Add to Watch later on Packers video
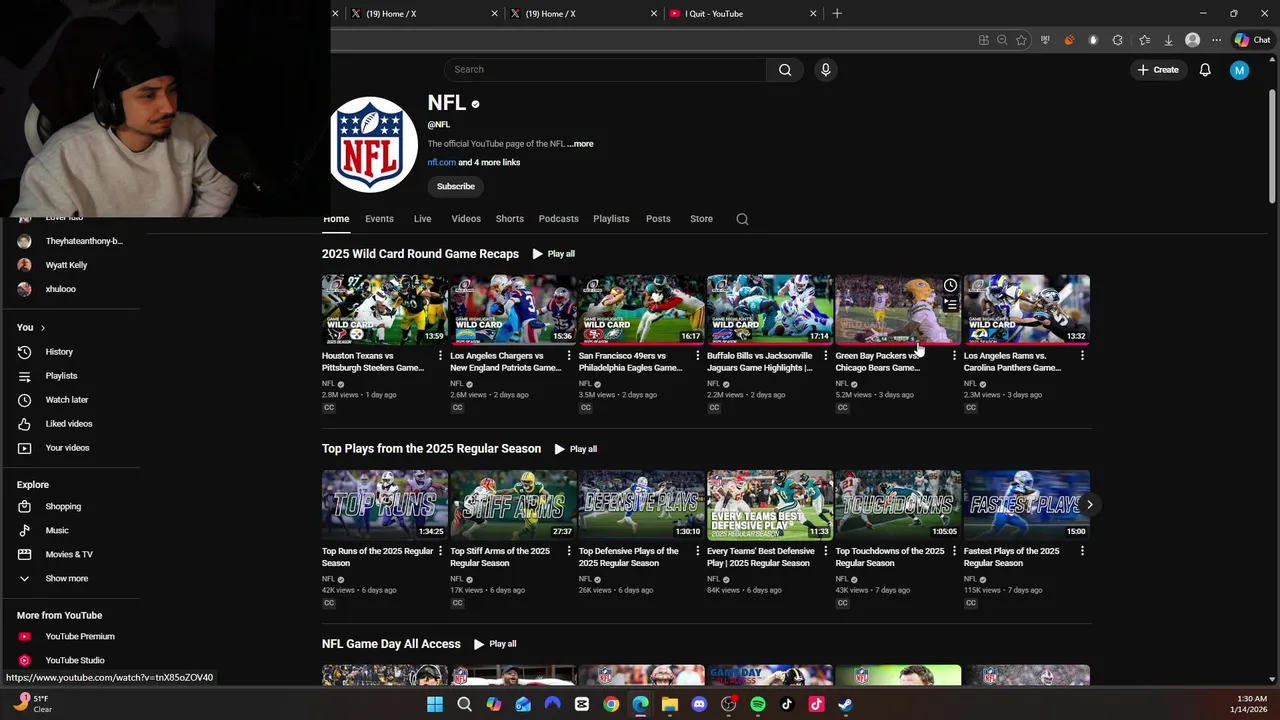This screenshot has height=720, width=1280. click(x=950, y=286)
